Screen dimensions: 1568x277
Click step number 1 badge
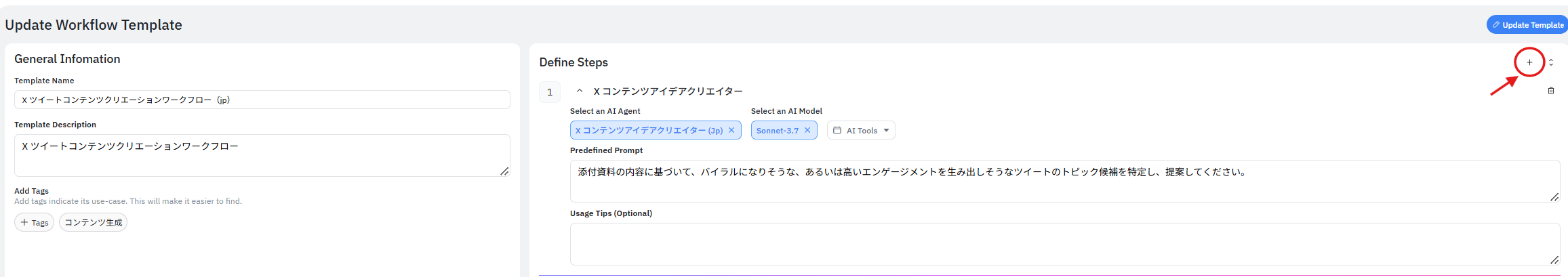(550, 92)
